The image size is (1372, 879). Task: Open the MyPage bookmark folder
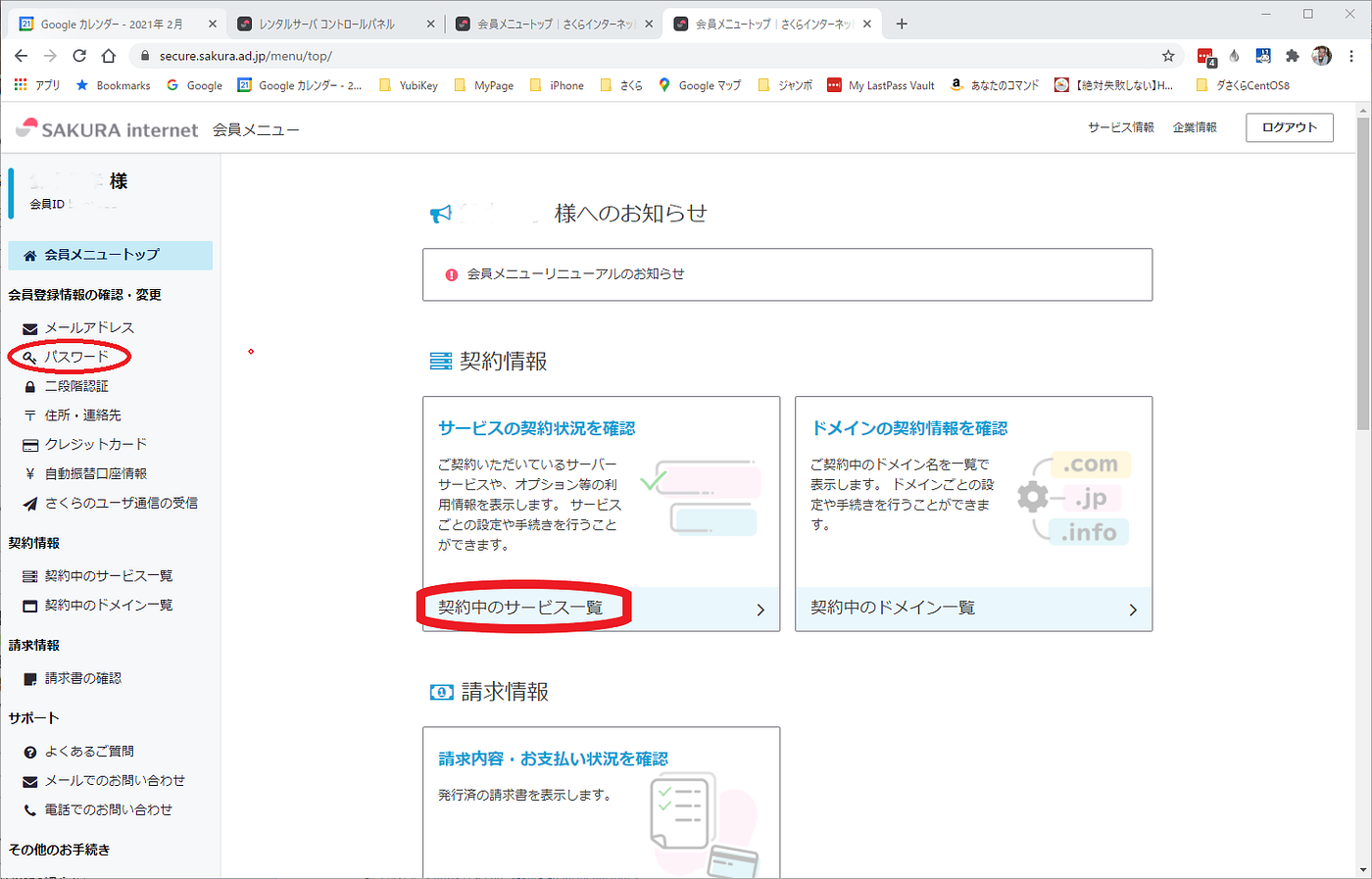pyautogui.click(x=484, y=85)
